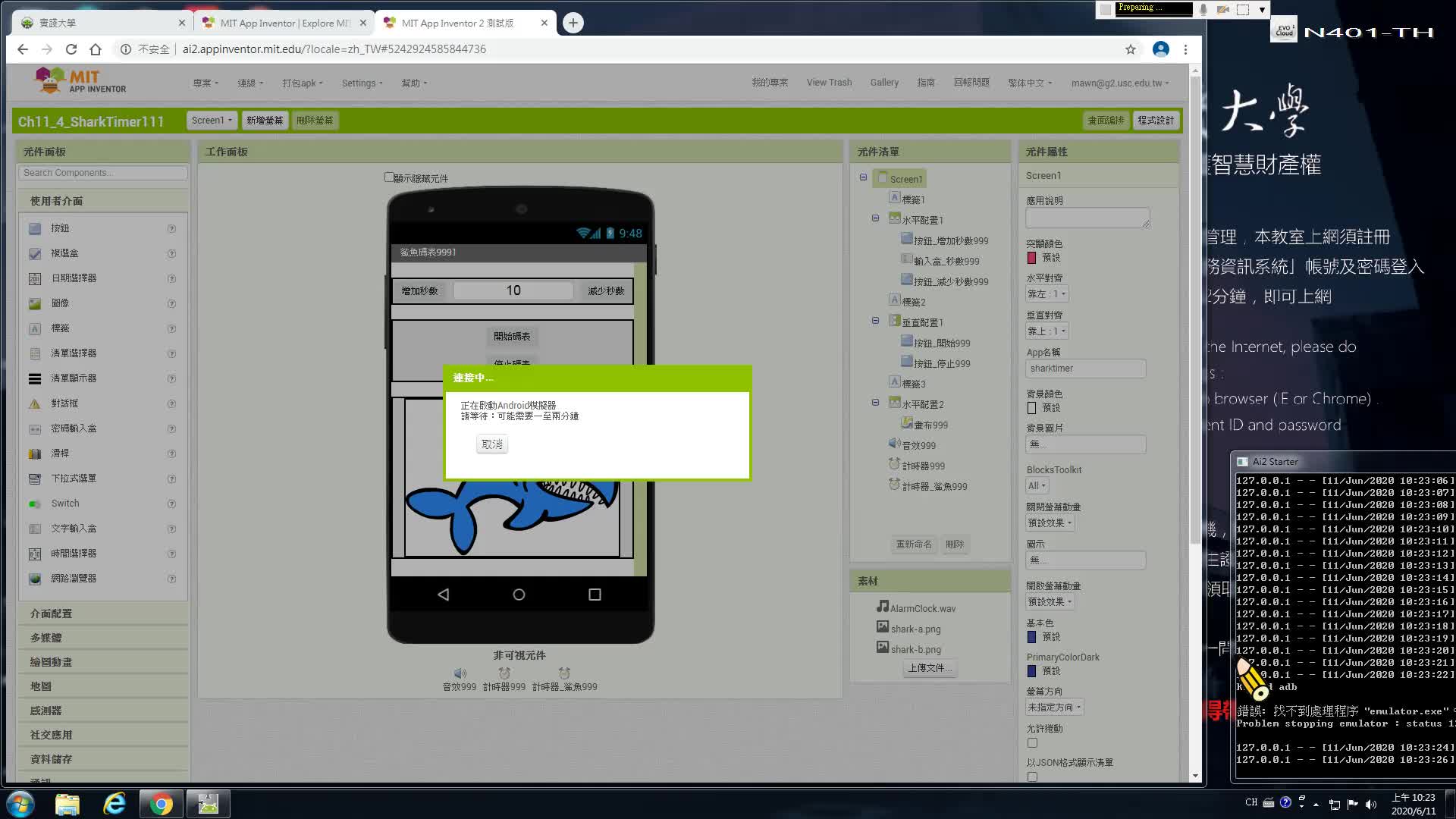Change the 背景顏色 color swatch

(x=1031, y=408)
